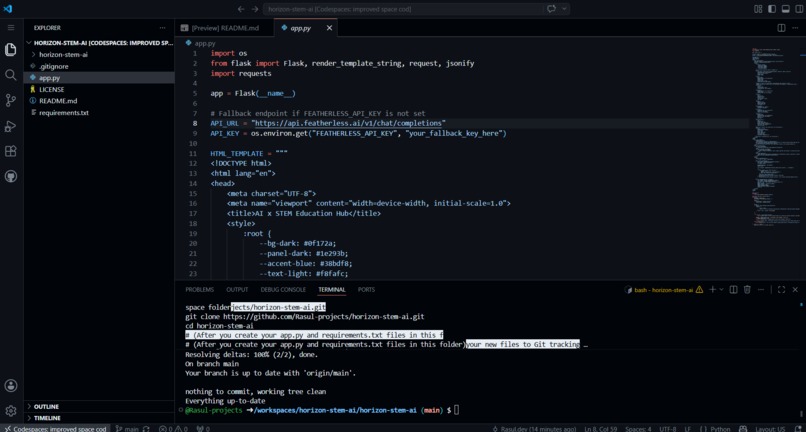
Task: Toggle the primary side bar
Action: click(x=772, y=9)
